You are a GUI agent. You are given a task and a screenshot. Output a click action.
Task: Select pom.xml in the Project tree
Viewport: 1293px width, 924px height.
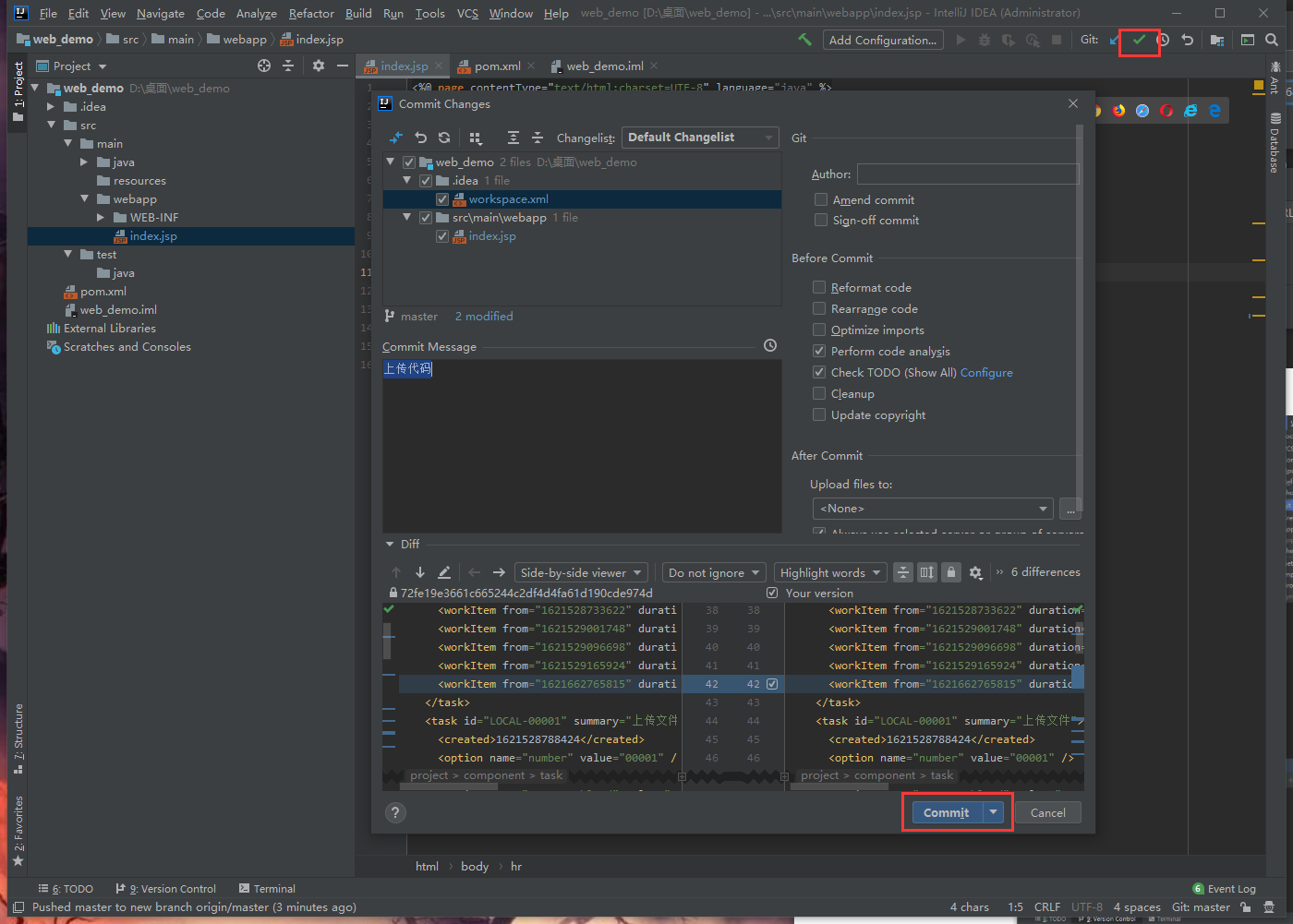pos(103,291)
